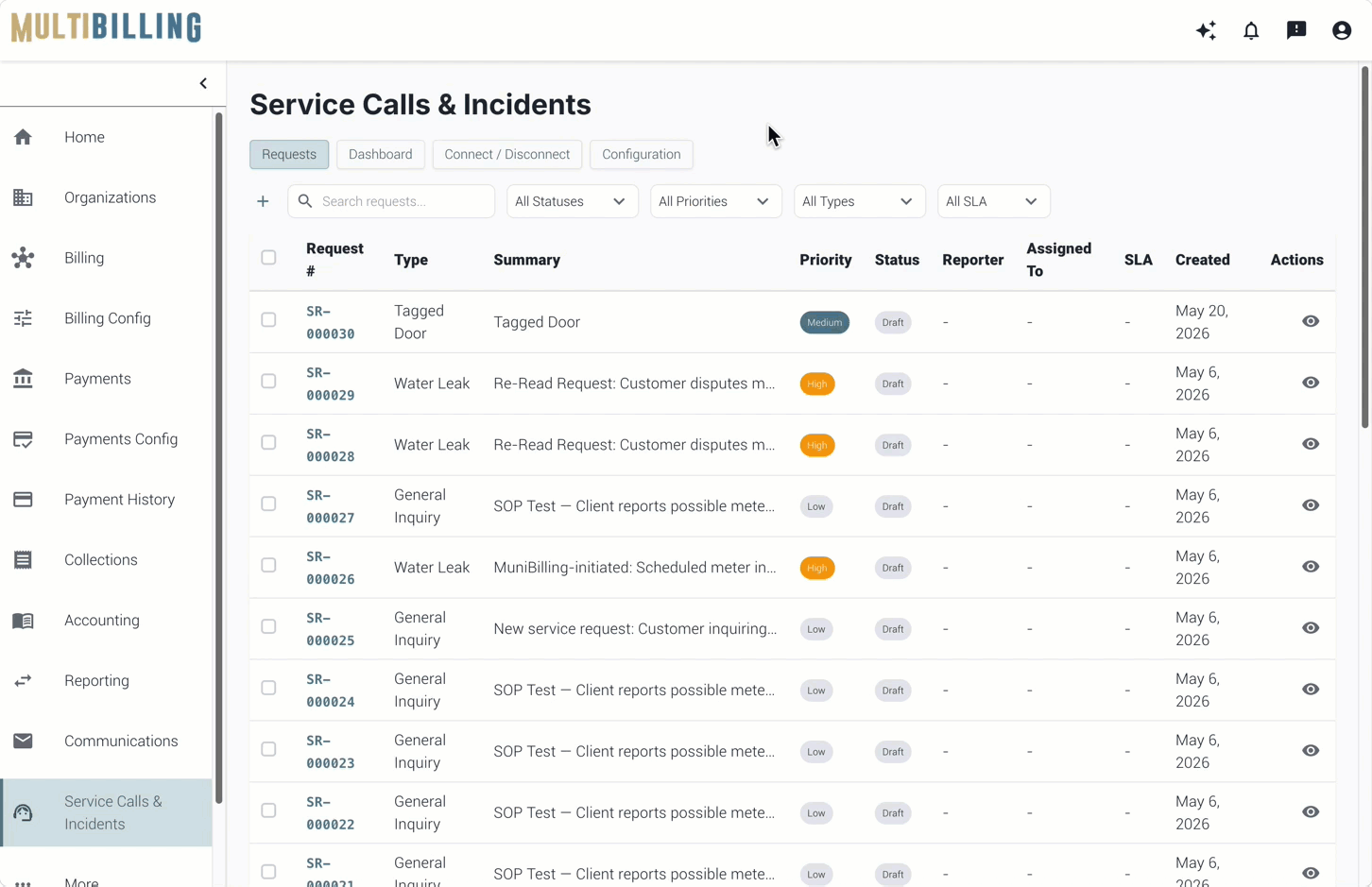View request SR-000027 with eye icon
Screen dimensions: 1372x887
1311,505
